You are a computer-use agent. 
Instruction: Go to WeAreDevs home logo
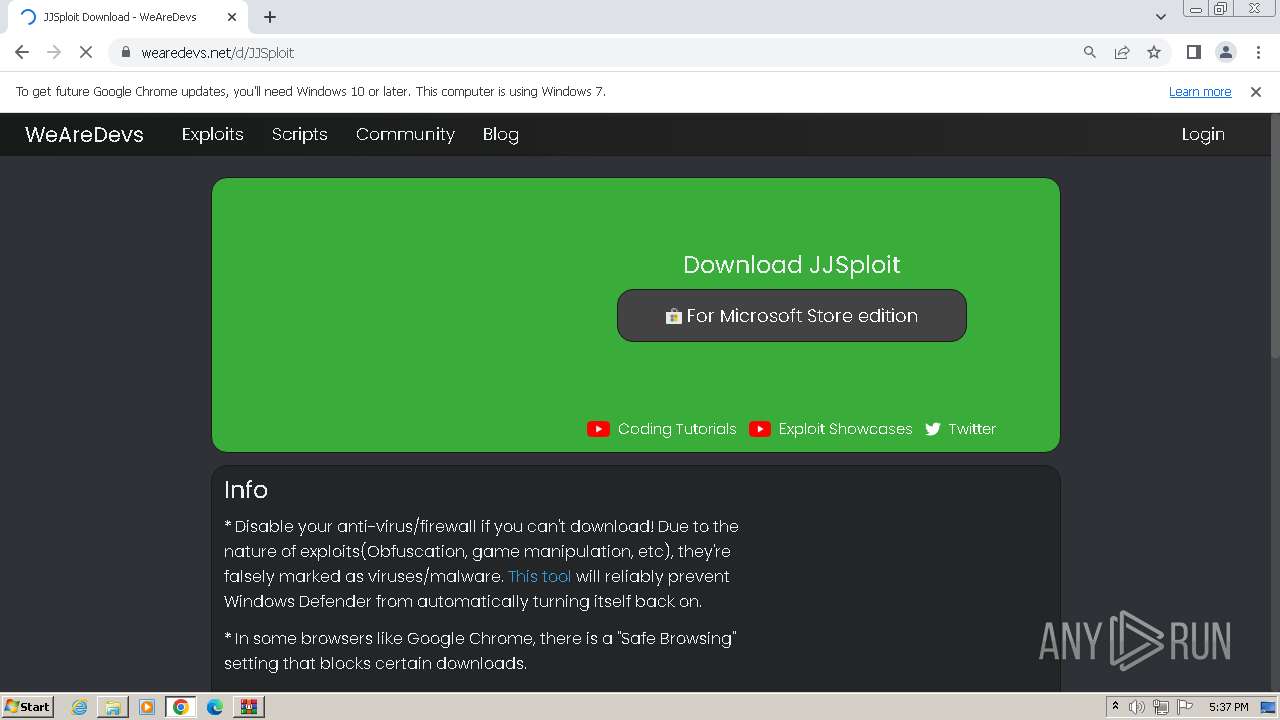pyautogui.click(x=84, y=134)
